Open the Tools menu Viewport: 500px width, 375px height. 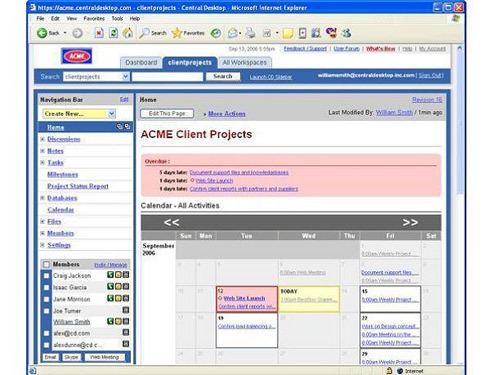(x=117, y=18)
